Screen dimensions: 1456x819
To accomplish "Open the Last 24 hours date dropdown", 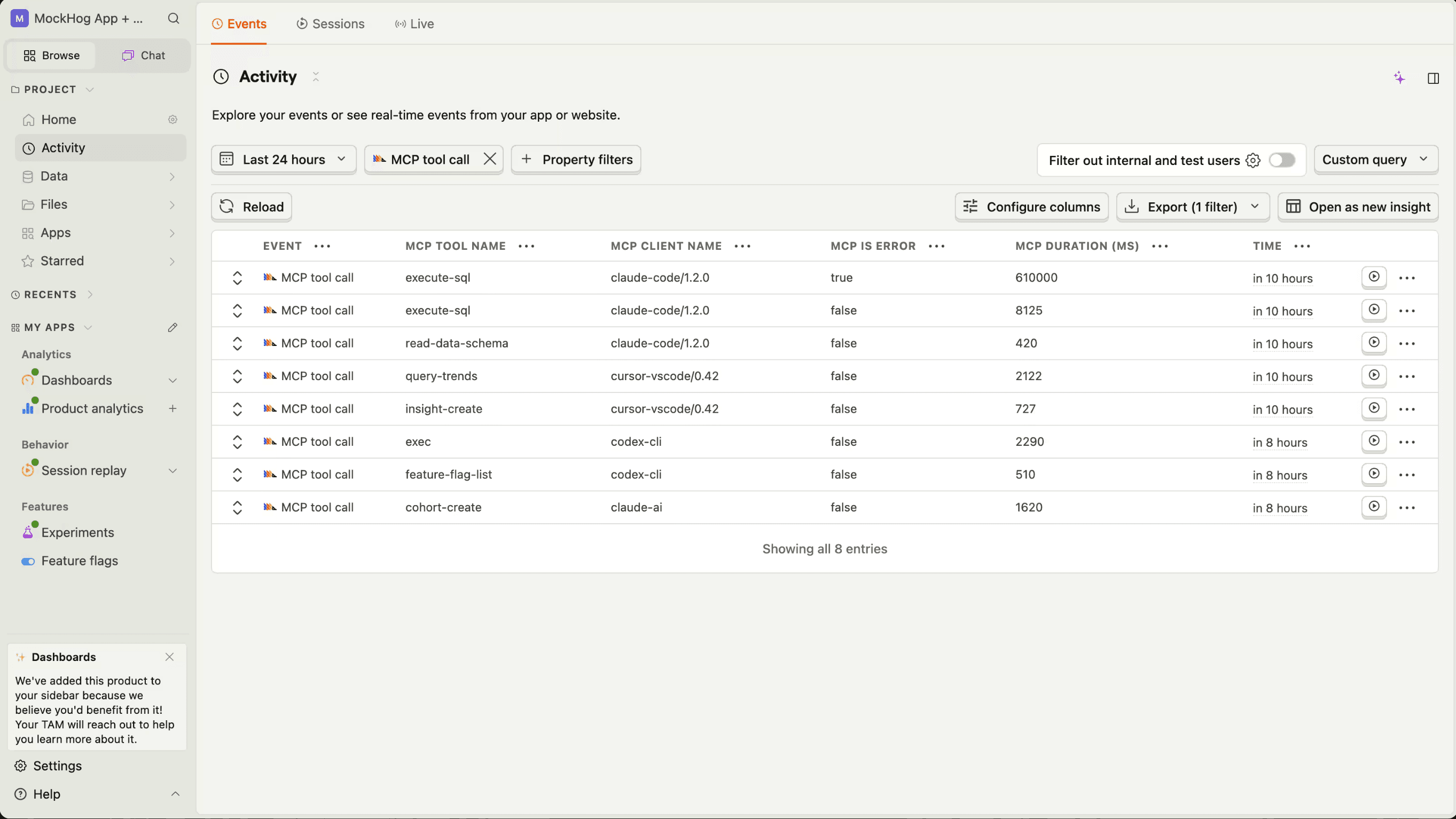I will pos(283,159).
